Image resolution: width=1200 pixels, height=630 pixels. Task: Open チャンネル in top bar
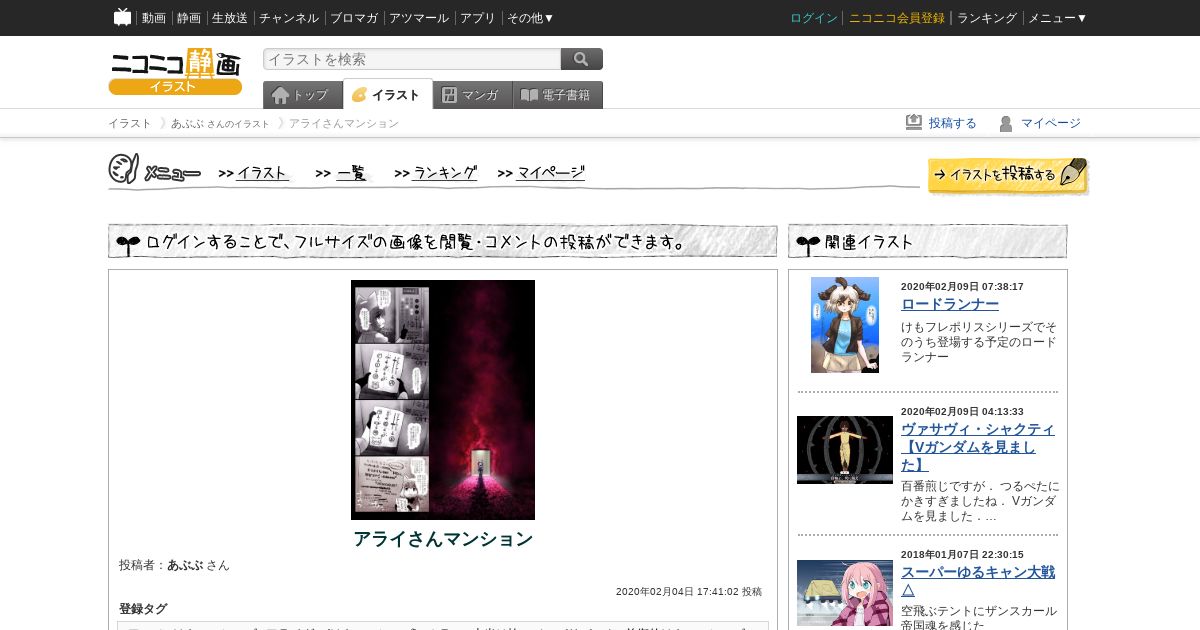pyautogui.click(x=289, y=18)
